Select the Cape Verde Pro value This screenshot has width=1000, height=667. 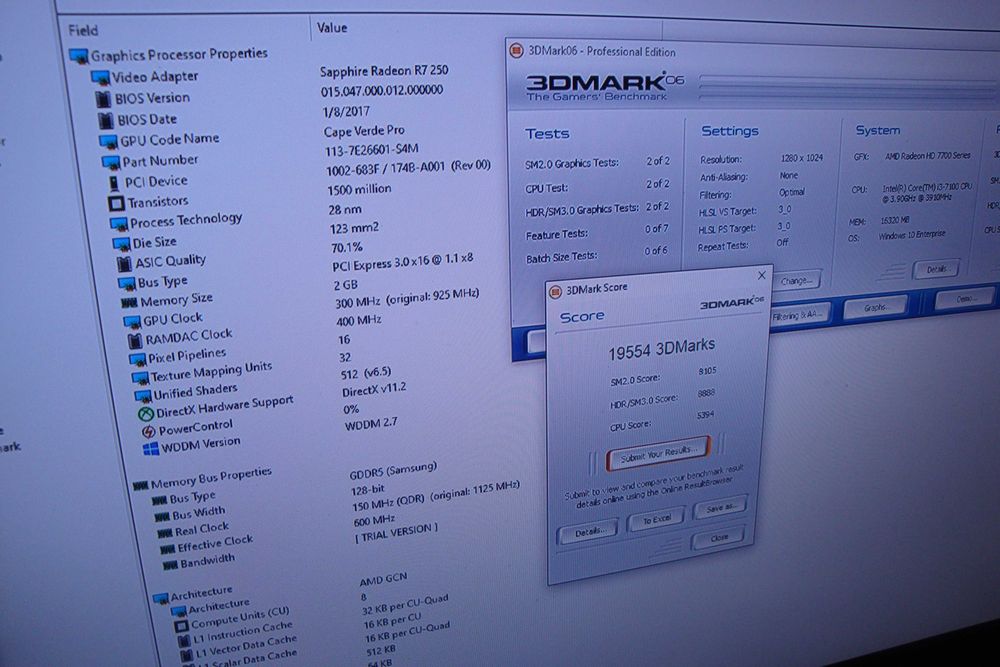(x=364, y=131)
